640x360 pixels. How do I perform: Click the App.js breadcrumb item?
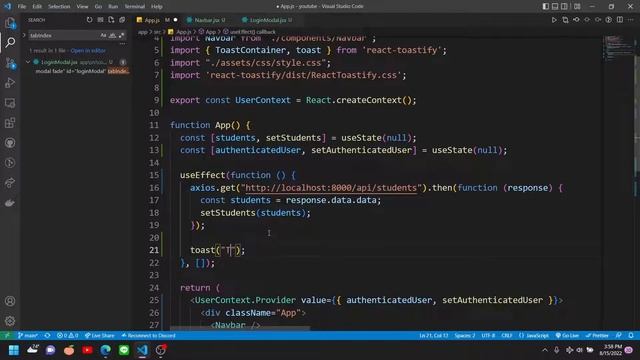[180, 31]
